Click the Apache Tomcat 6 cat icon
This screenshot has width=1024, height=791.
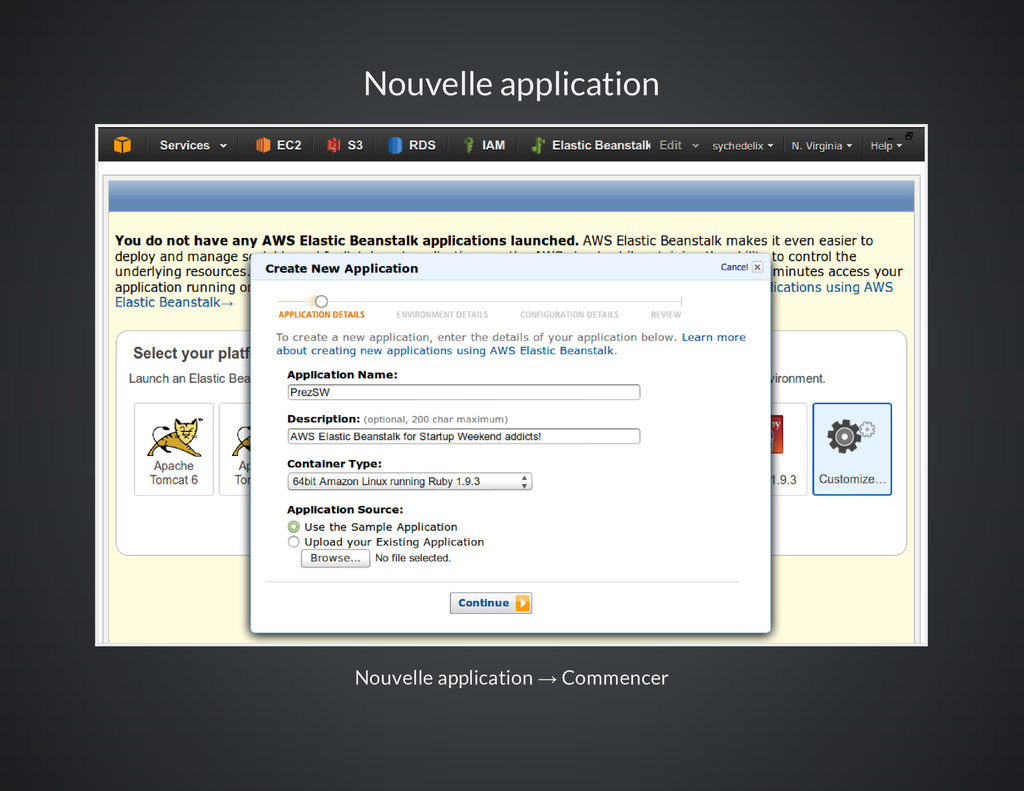coord(174,436)
